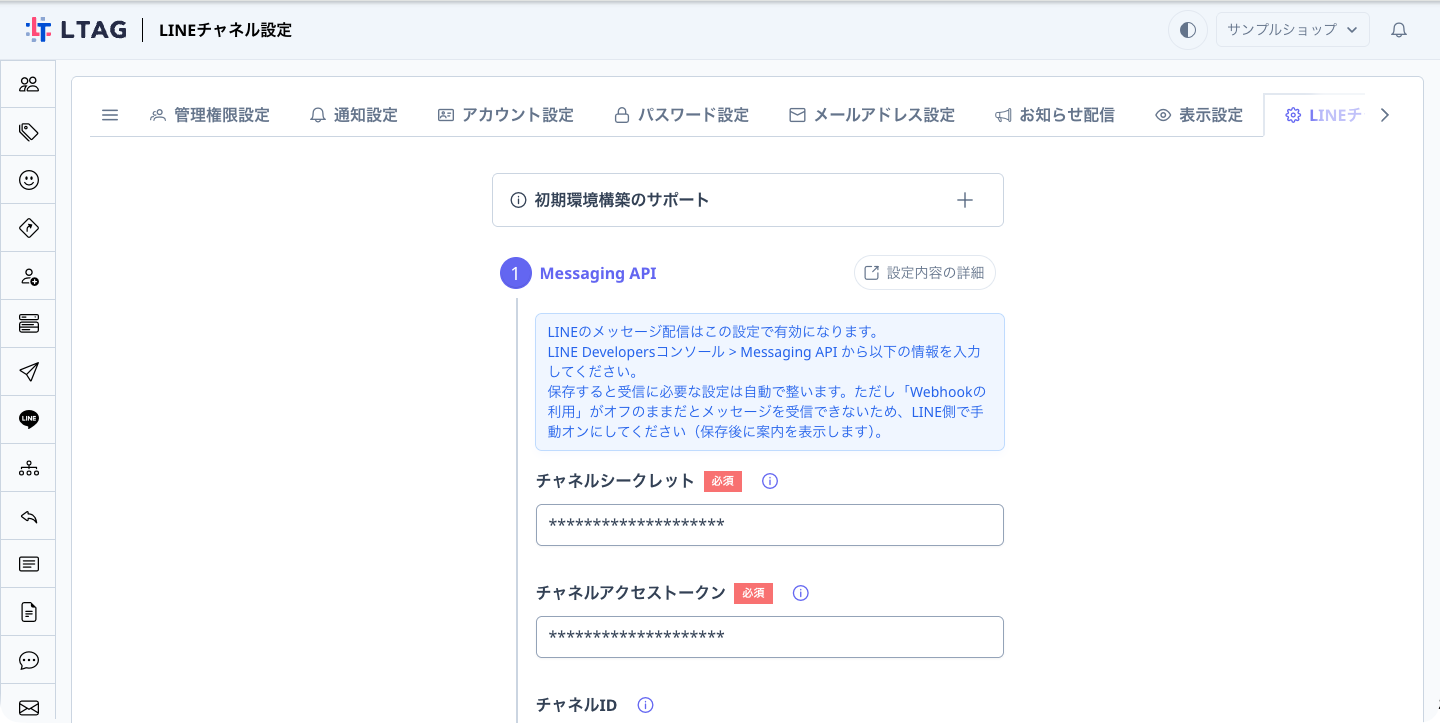Image resolution: width=1440 pixels, height=723 pixels.
Task: Go to the 表示設定 tab
Action: click(x=1199, y=115)
